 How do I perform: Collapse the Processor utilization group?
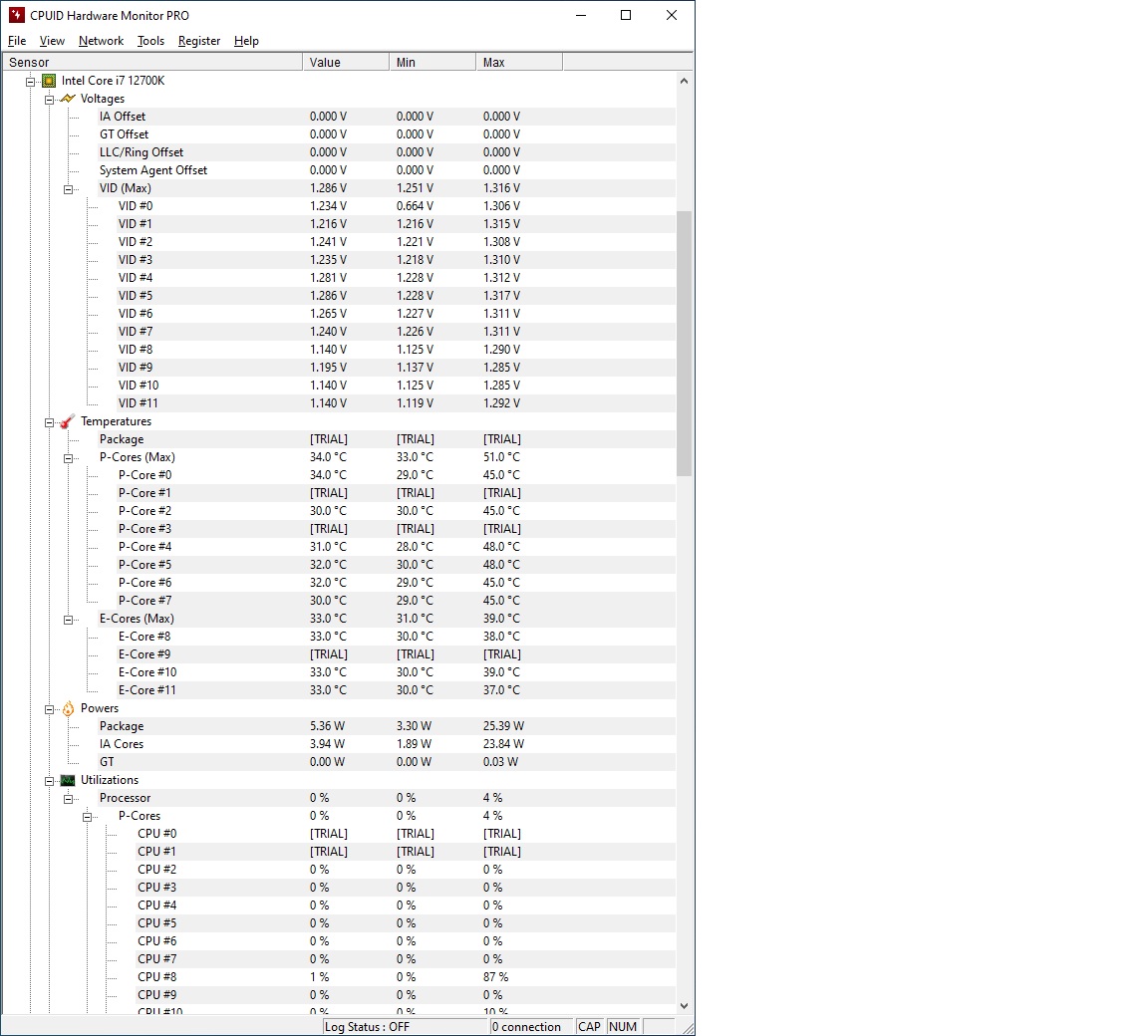click(68, 799)
